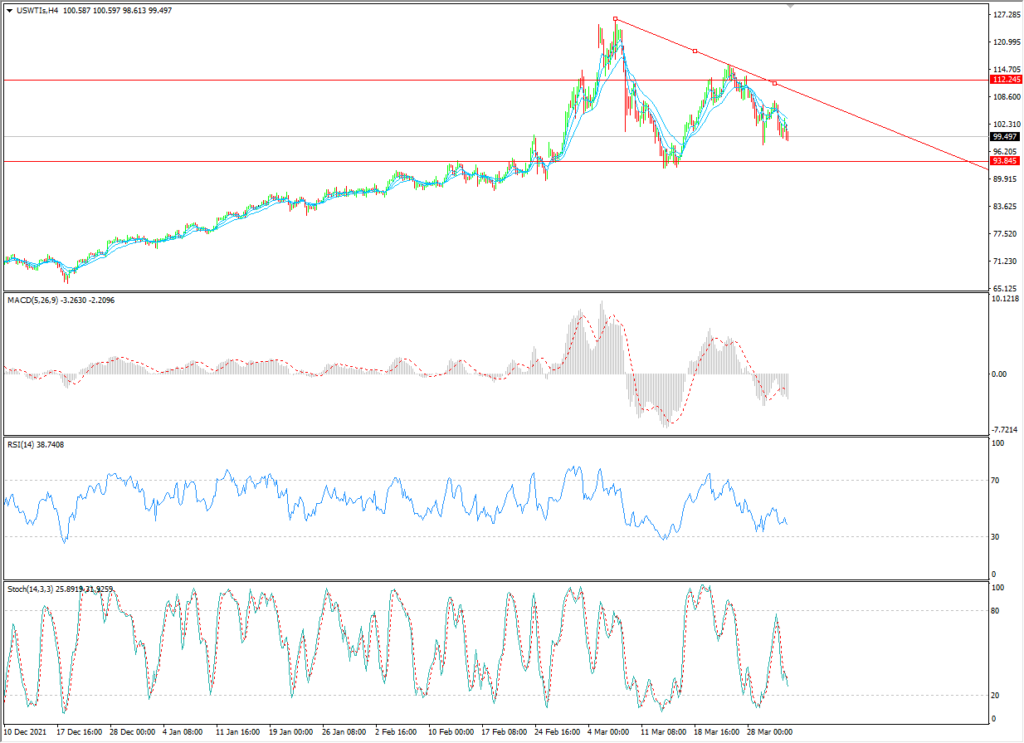Image resolution: width=1024 pixels, height=743 pixels.
Task: Click the 18 Mar 16:00 date label
Action: 716,732
